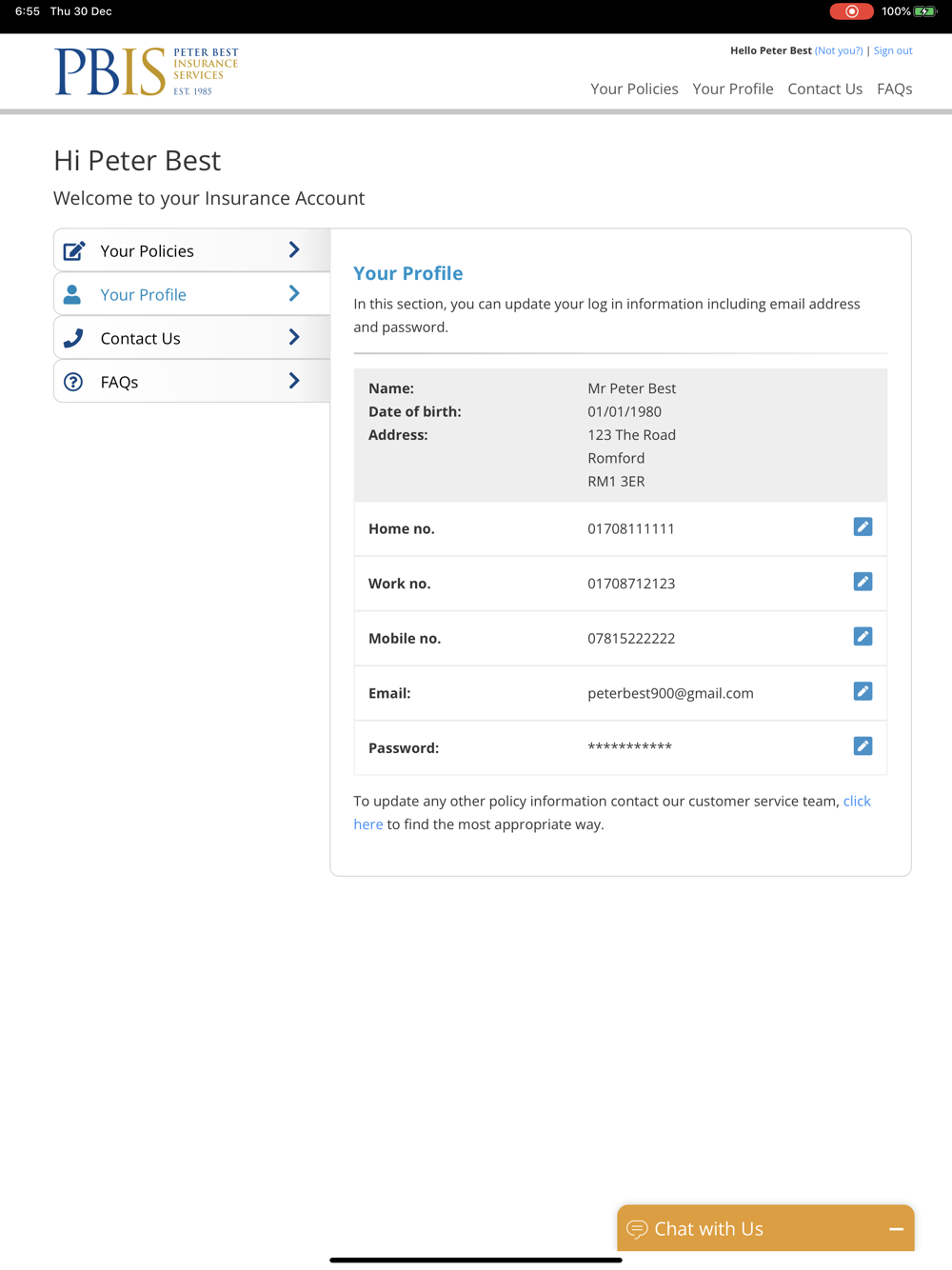
Task: Edit the Home no. with pencil icon
Action: 863,526
